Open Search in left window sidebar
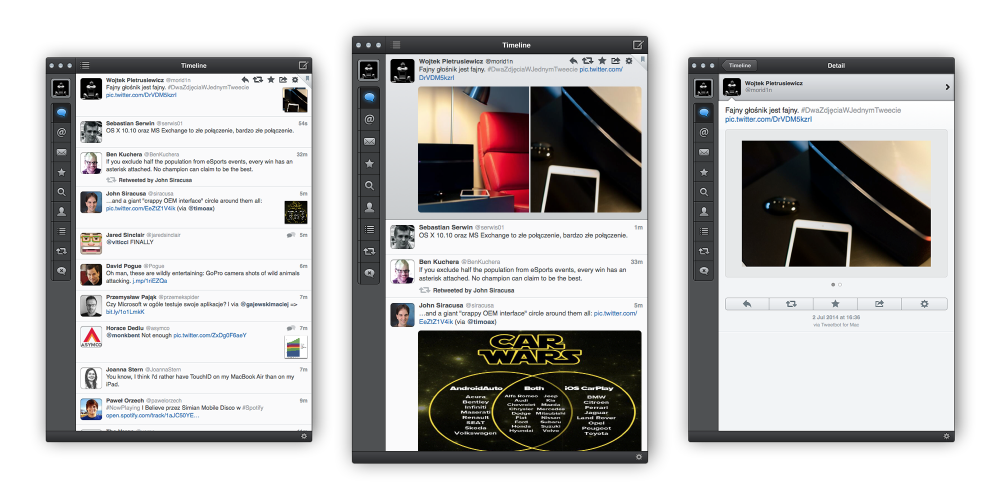1000x500 pixels. tap(61, 192)
